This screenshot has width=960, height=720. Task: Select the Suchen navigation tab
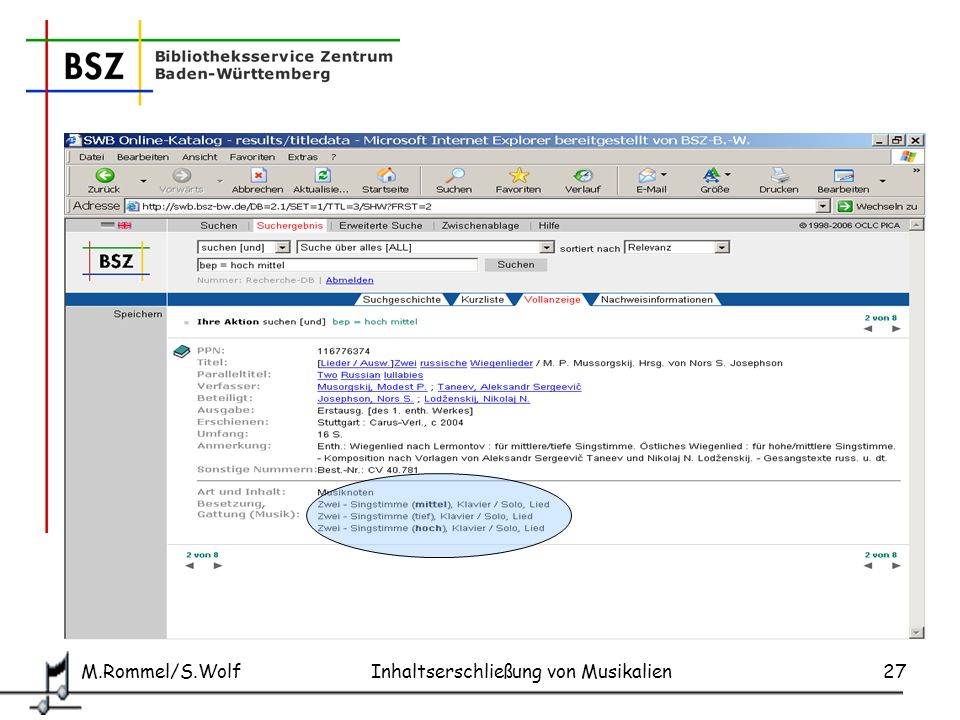tap(219, 225)
